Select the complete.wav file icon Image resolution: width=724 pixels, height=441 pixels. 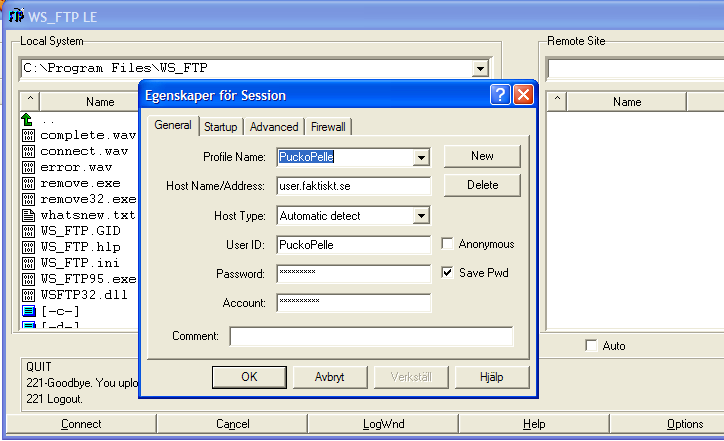(28, 135)
